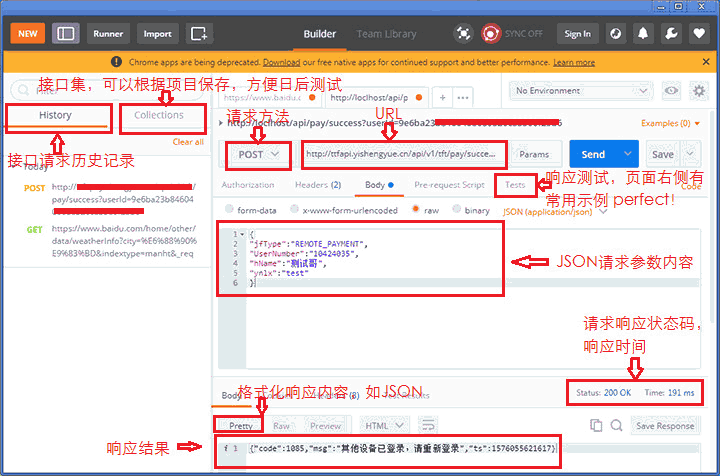Screen dimensions: 720x476
Task: Click Clear all history link
Action: coord(188,142)
